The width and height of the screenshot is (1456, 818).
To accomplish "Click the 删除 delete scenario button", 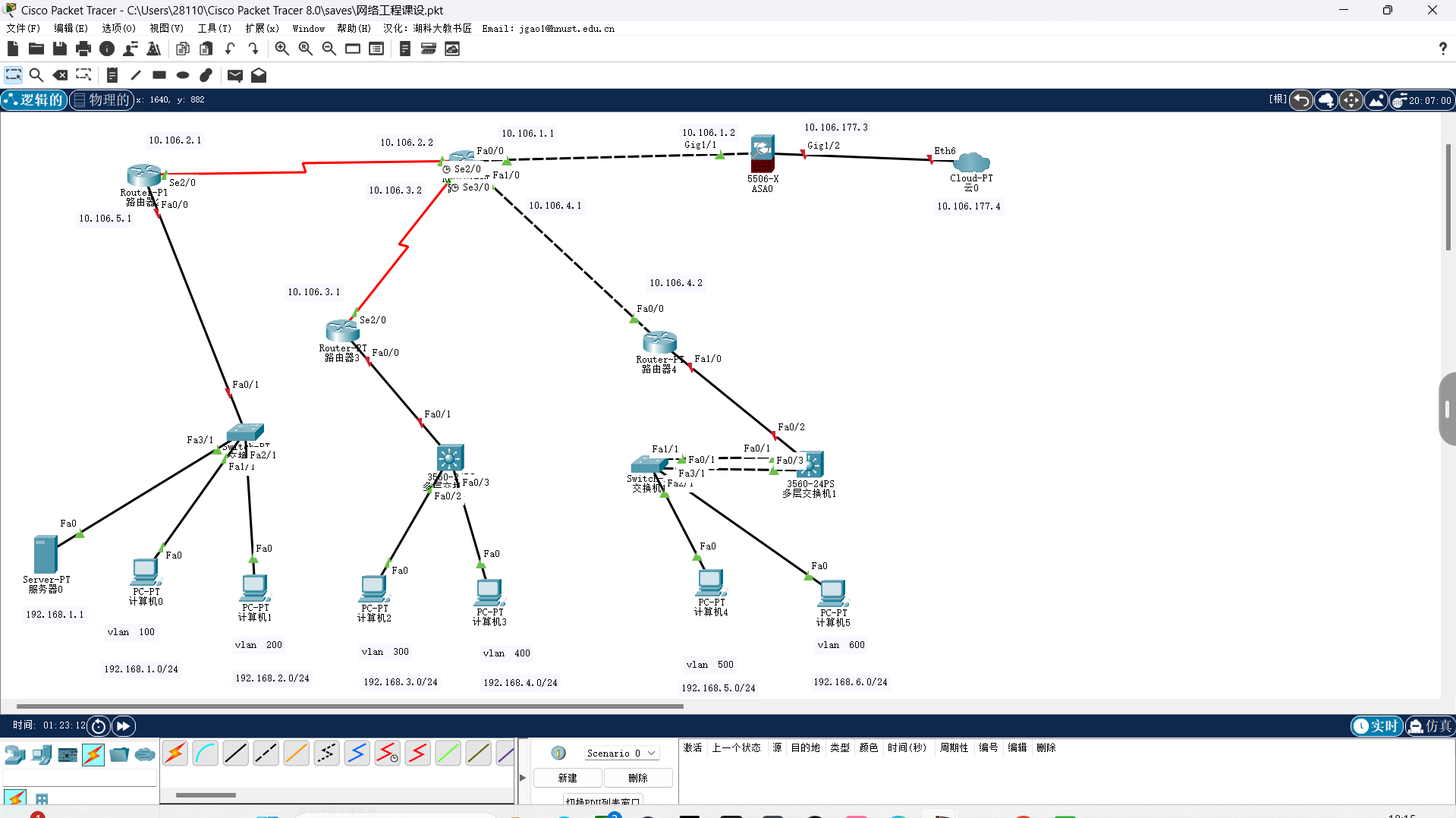I will pyautogui.click(x=638, y=778).
